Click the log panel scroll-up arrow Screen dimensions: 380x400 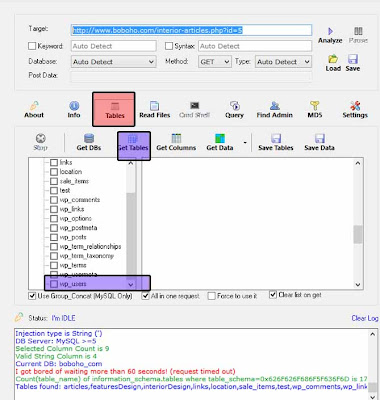pyautogui.click(x=372, y=334)
